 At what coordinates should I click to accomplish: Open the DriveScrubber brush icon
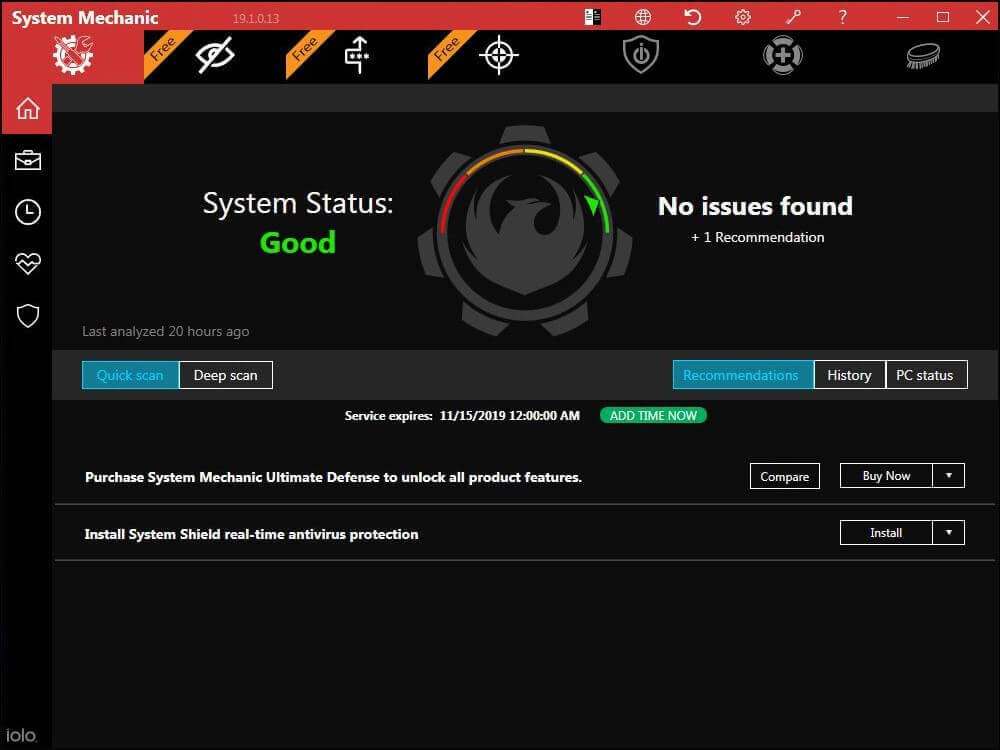(924, 56)
